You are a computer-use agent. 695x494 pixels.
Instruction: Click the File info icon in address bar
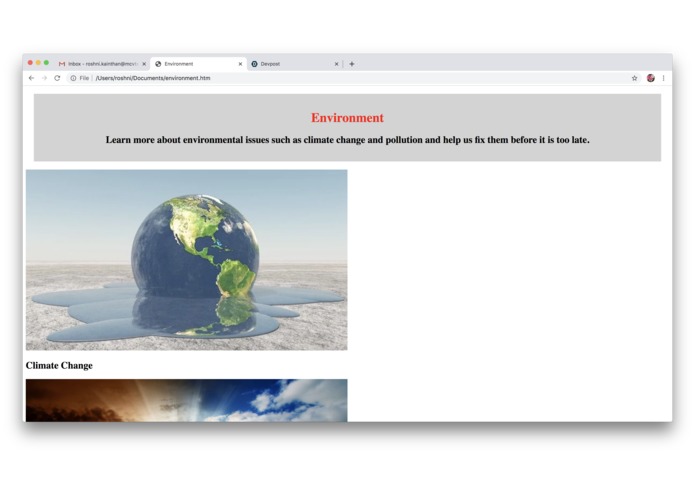pyautogui.click(x=73, y=78)
